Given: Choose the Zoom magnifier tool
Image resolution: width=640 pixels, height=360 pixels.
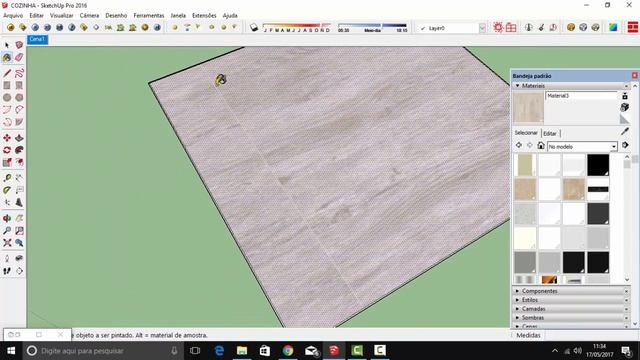Looking at the screenshot, I should 7,231.
